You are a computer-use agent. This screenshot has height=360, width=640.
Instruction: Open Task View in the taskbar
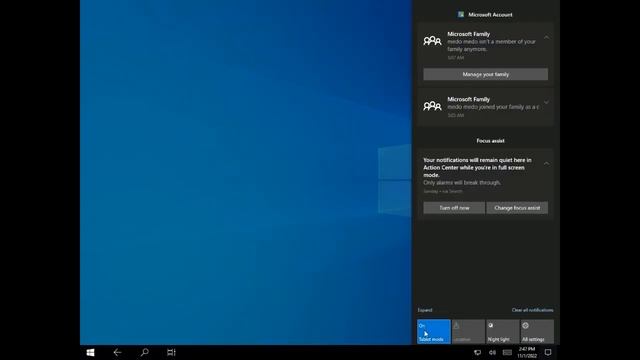click(x=171, y=352)
